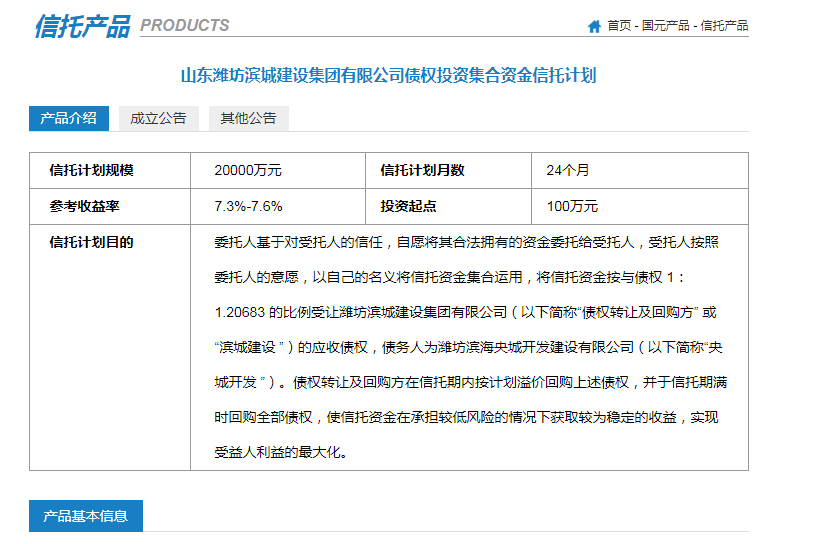
Task: View the 其他公告 tab
Action: pos(248,118)
